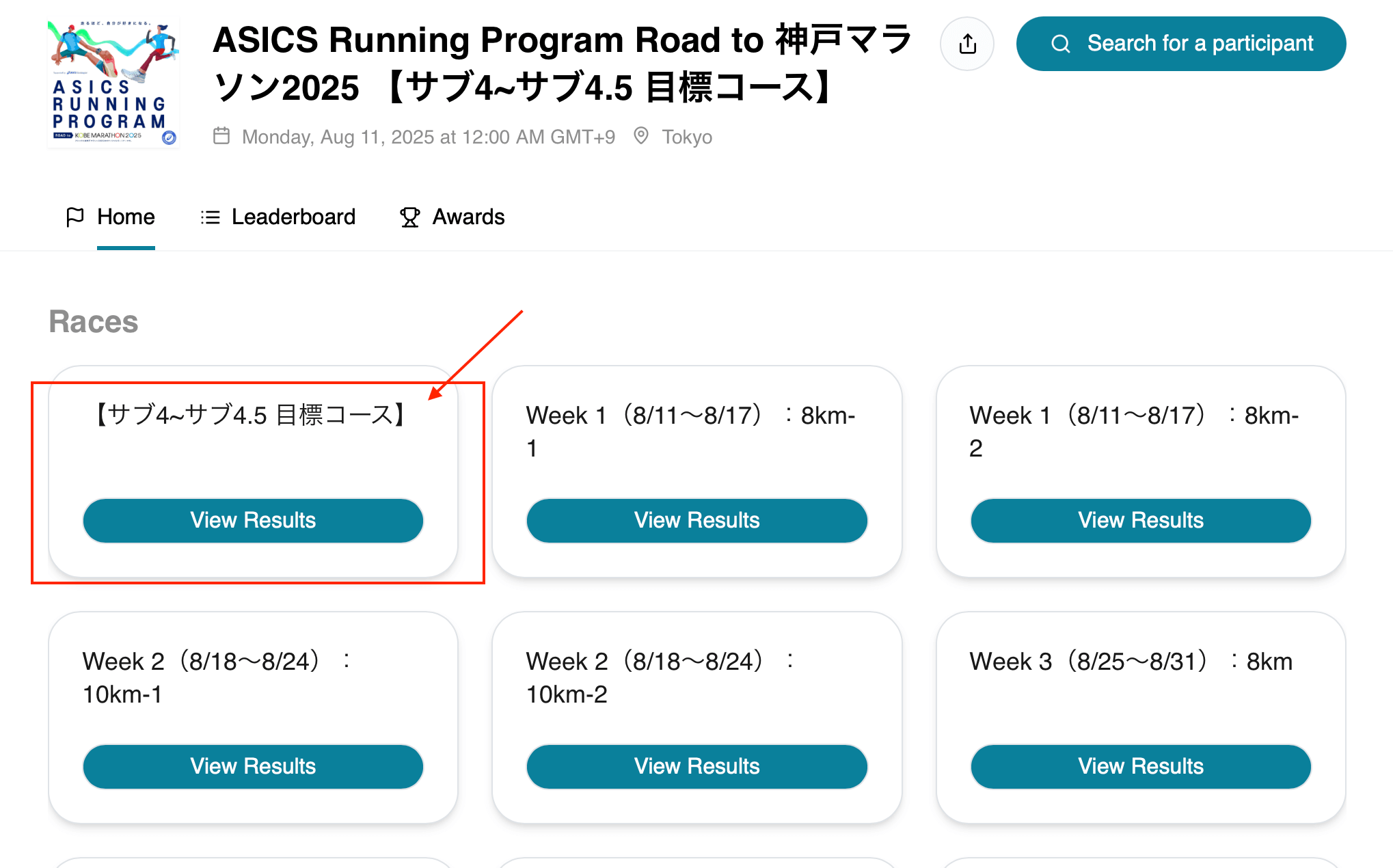Image resolution: width=1393 pixels, height=868 pixels.
Task: View results for Week 3 8km
Action: [x=1140, y=766]
